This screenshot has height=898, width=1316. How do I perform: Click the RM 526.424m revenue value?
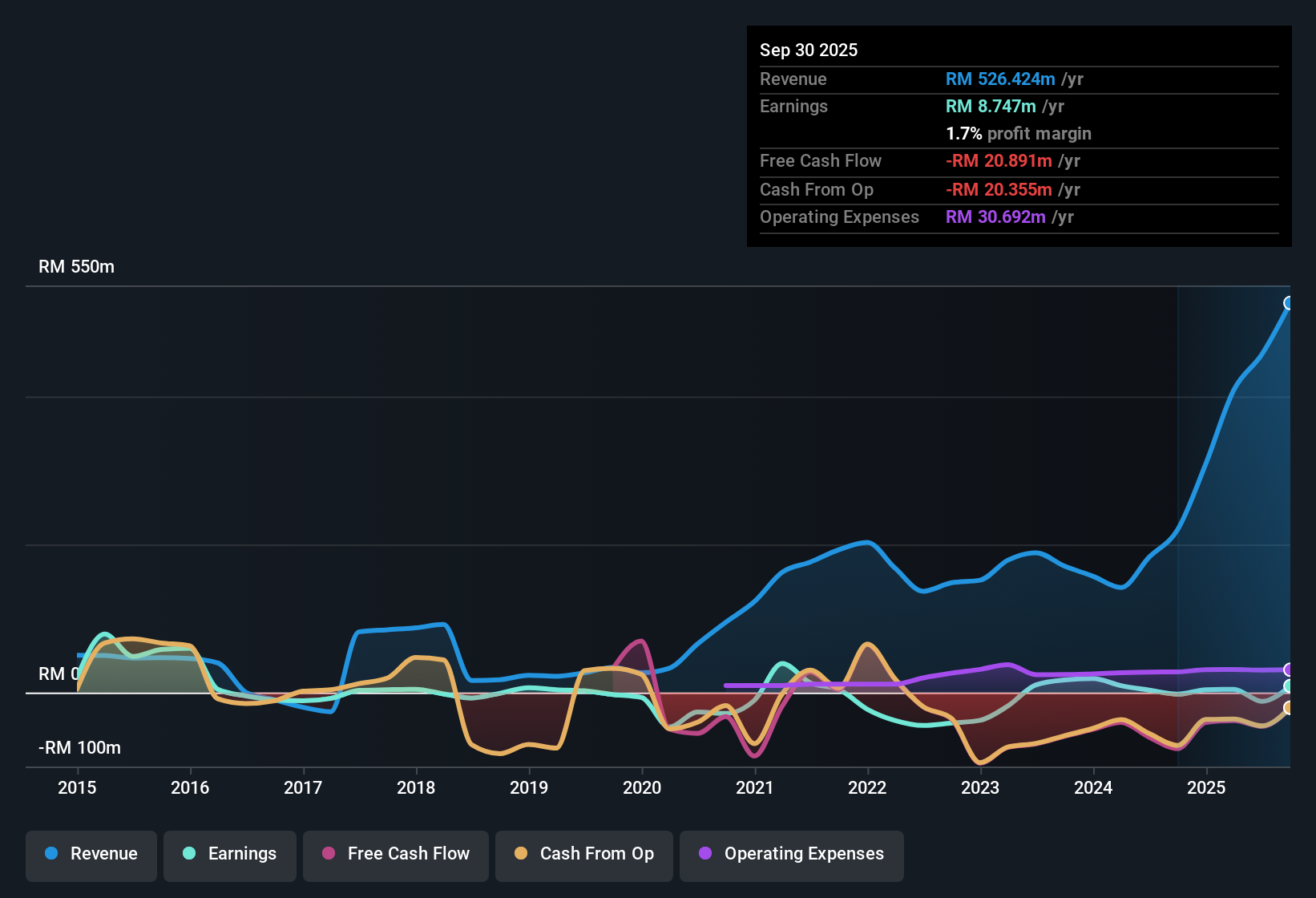click(x=999, y=79)
